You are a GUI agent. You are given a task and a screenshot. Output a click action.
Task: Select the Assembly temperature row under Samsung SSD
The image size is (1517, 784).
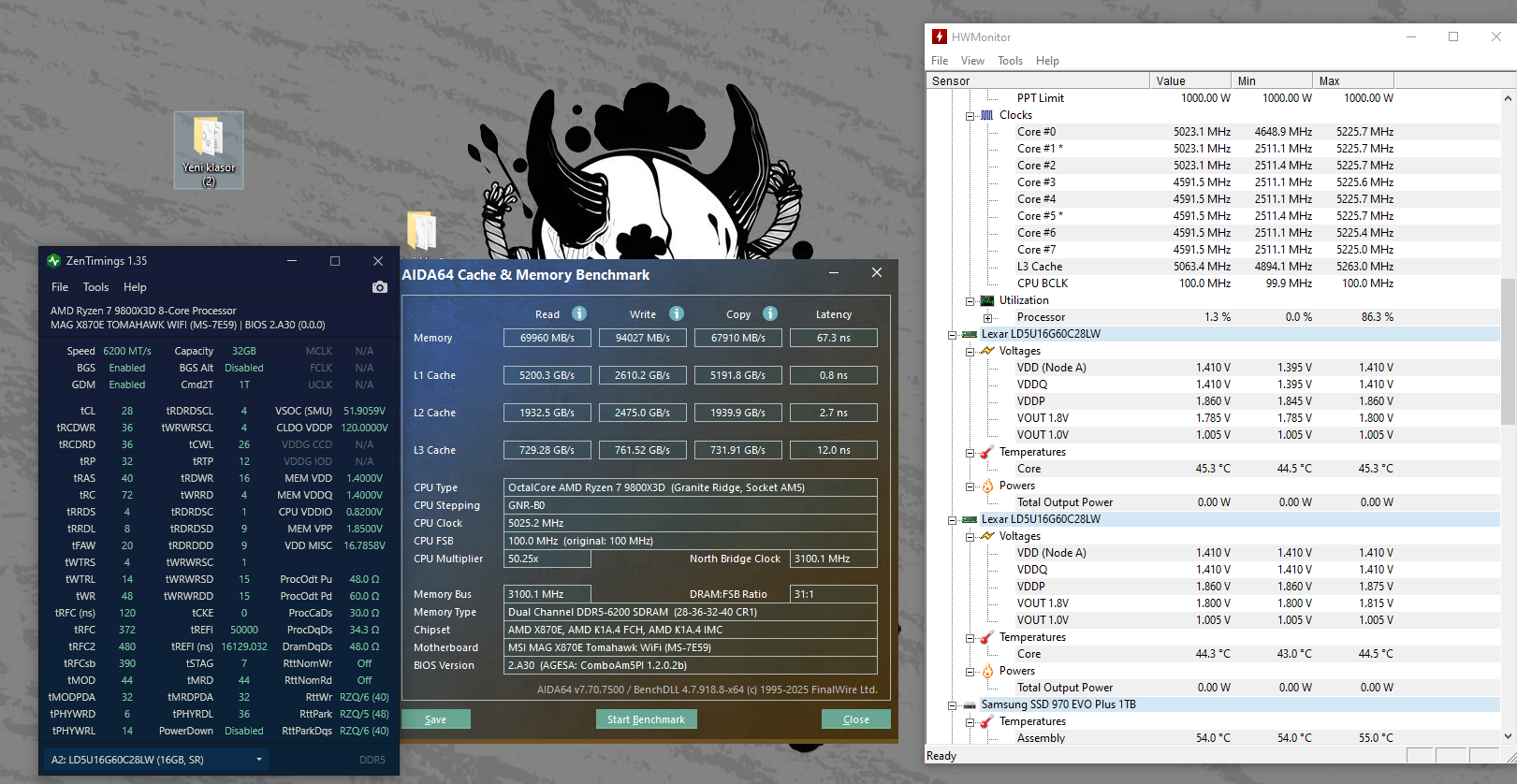point(1213,738)
